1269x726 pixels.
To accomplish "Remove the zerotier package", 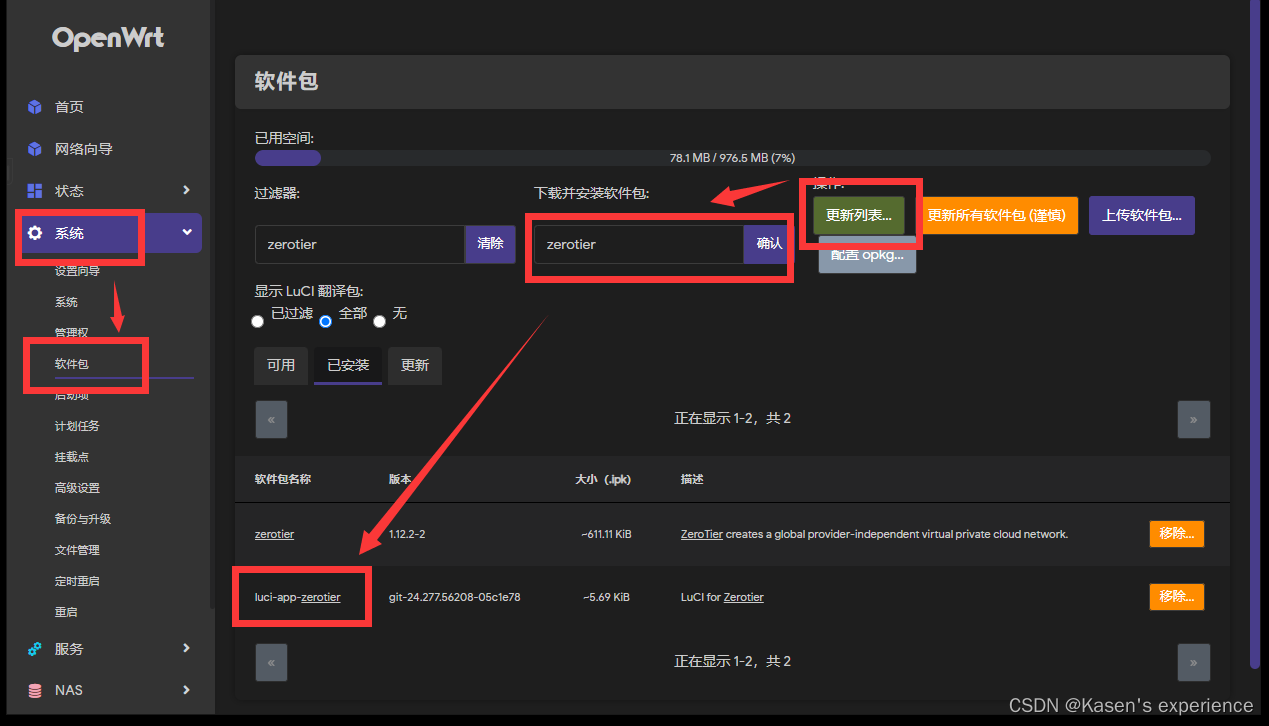I will (x=1176, y=534).
